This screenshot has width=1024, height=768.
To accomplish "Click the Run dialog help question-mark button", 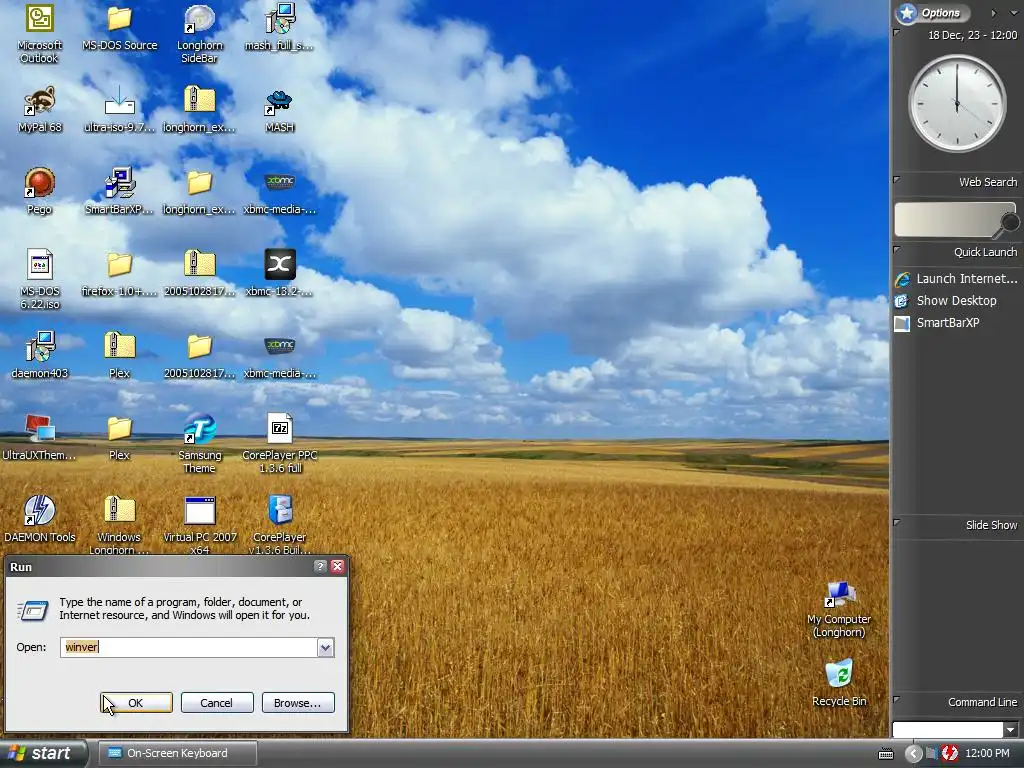I will tap(320, 566).
